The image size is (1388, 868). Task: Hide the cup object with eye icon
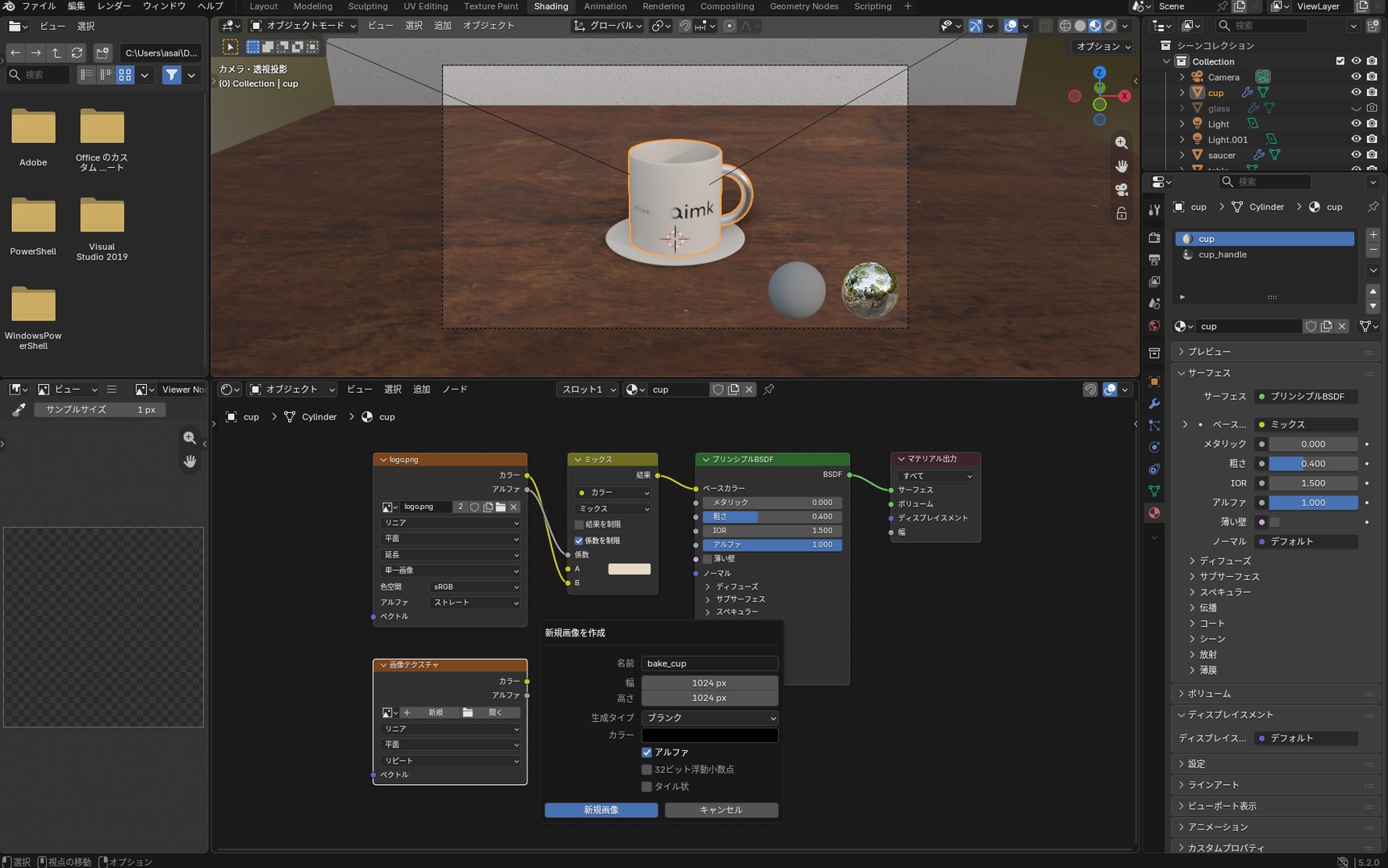click(1356, 93)
